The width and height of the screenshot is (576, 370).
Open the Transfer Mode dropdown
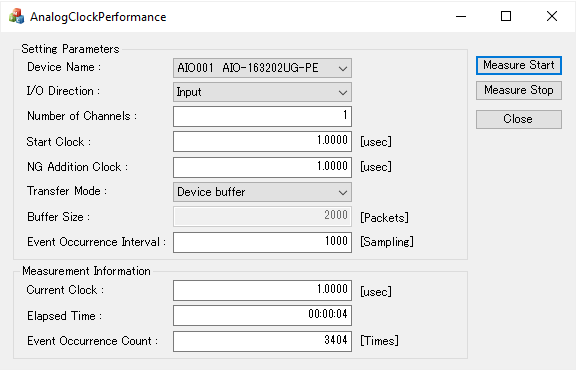(262, 192)
